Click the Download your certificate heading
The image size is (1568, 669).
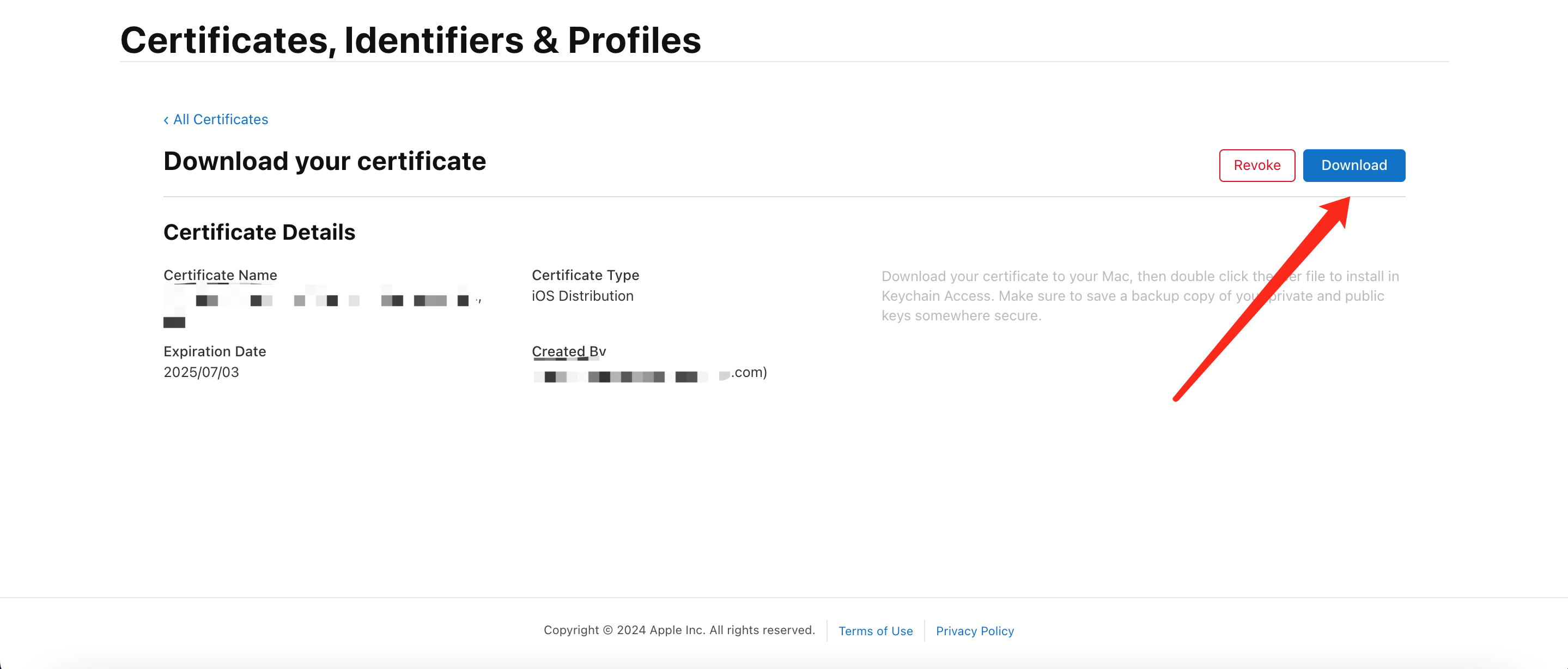pos(324,161)
